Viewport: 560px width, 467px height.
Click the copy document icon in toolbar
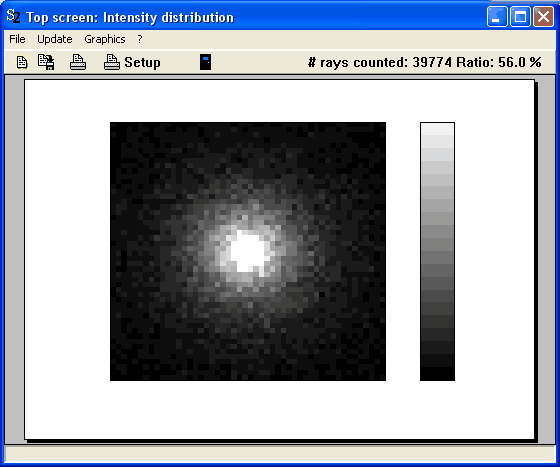click(x=22, y=62)
